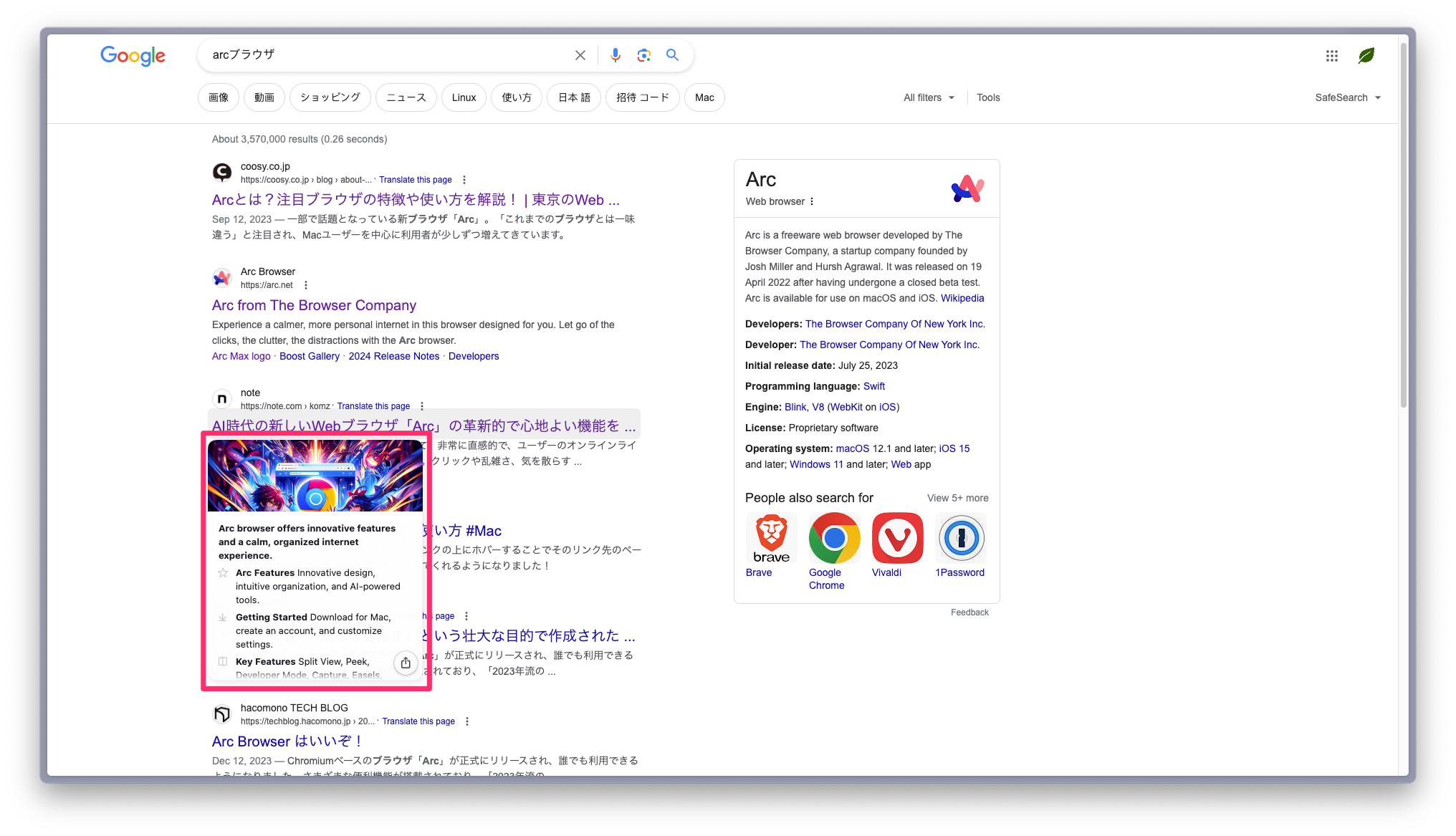Select the 日本語 filter chip

[574, 97]
